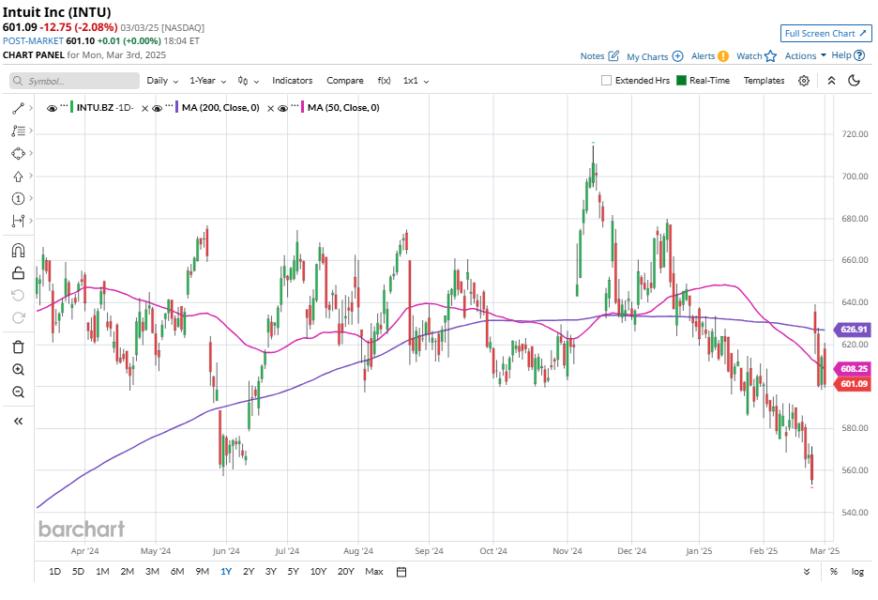Expand the bottom panel double chevron

pos(806,571)
